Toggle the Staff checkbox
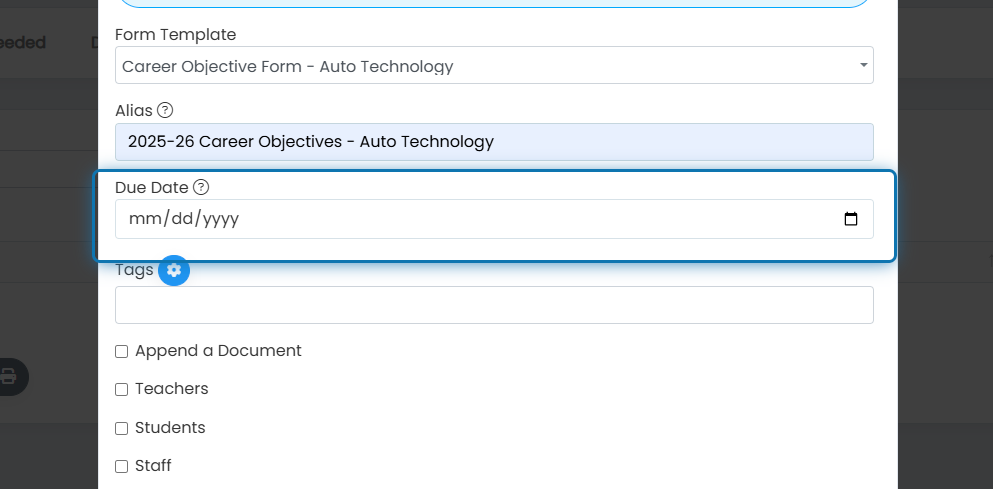993x489 pixels. [x=122, y=467]
